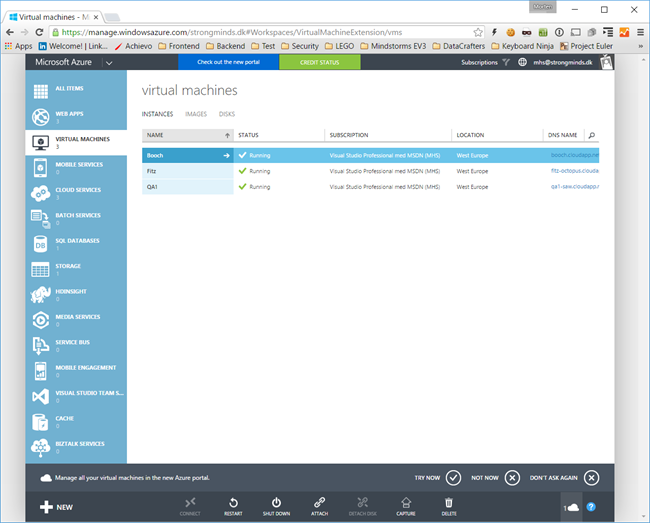Open the Backend bookmarks folder
The image size is (650, 523).
[226, 46]
